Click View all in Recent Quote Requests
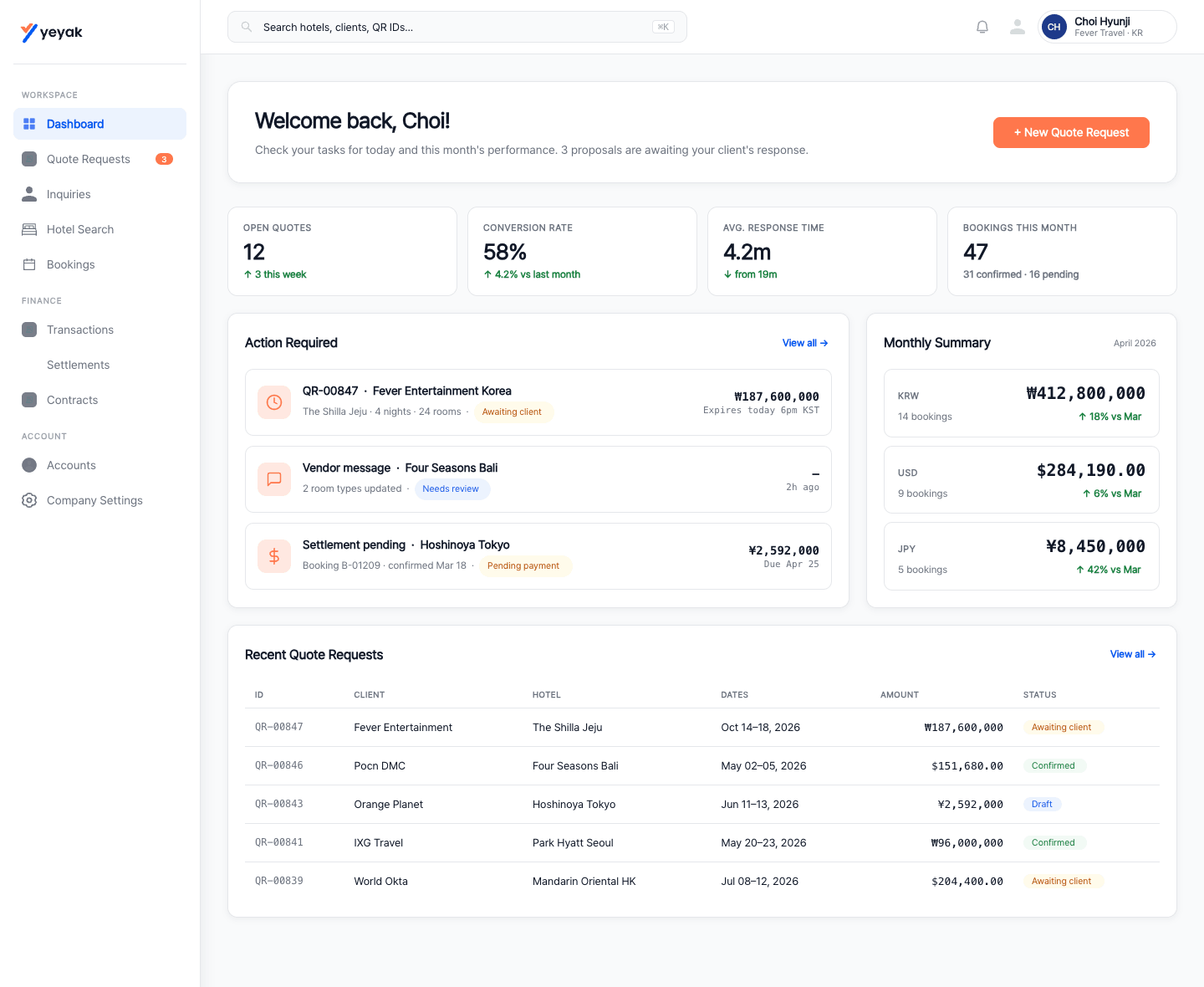This screenshot has height=987, width=1204. (x=1133, y=654)
